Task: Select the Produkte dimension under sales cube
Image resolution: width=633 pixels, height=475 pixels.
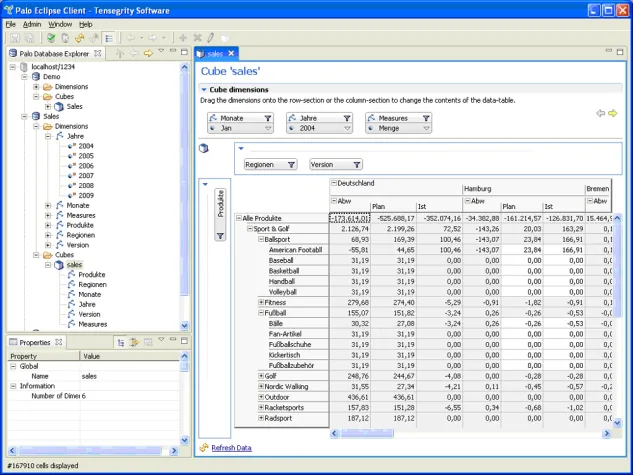Action: coord(91,275)
